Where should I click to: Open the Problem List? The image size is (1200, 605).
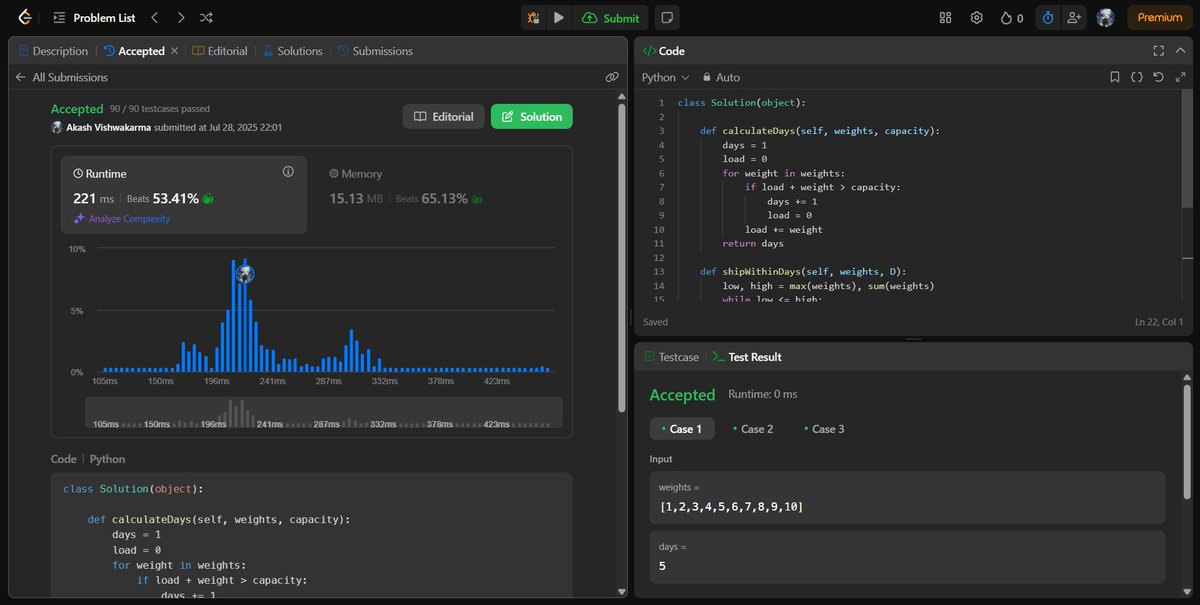[94, 18]
